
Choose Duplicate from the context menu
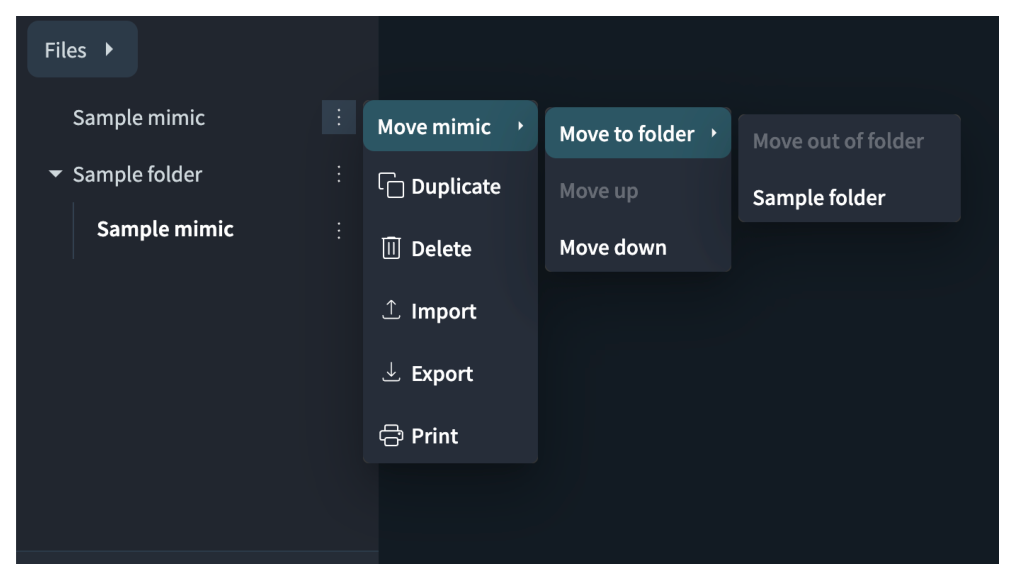click(x=451, y=186)
